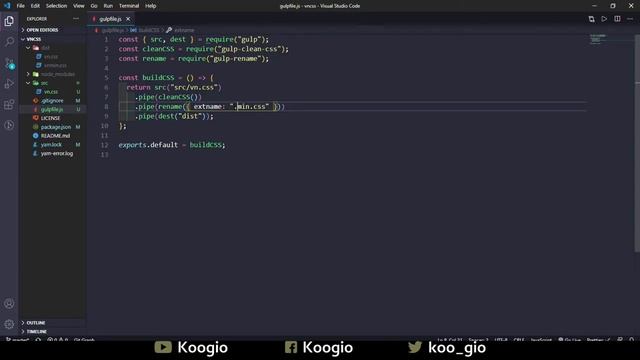The height and width of the screenshot is (360, 640).
Task: Click the LICENSE file icon
Action: 36,118
